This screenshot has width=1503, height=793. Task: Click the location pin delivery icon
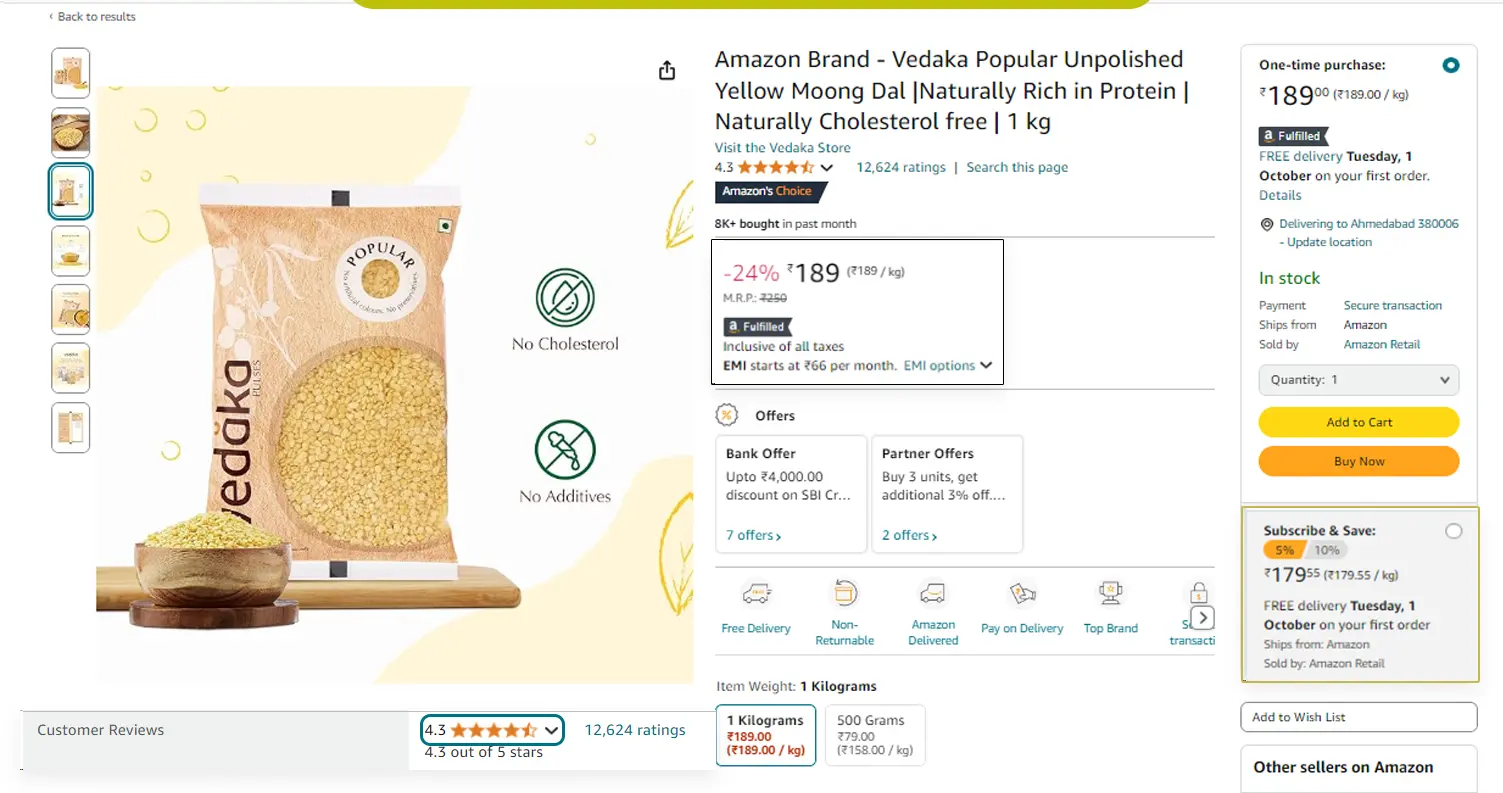(x=1267, y=224)
